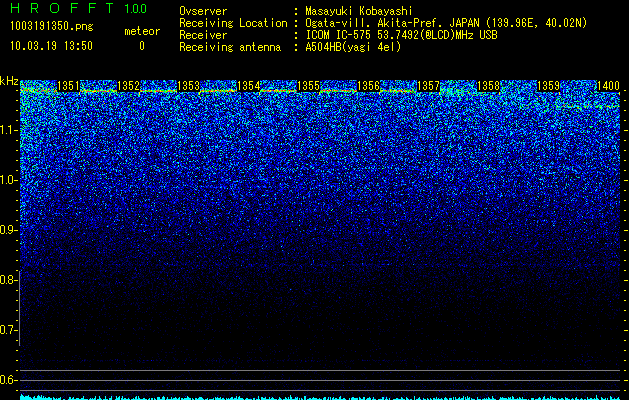Click the 1356 time marker

pos(368,86)
